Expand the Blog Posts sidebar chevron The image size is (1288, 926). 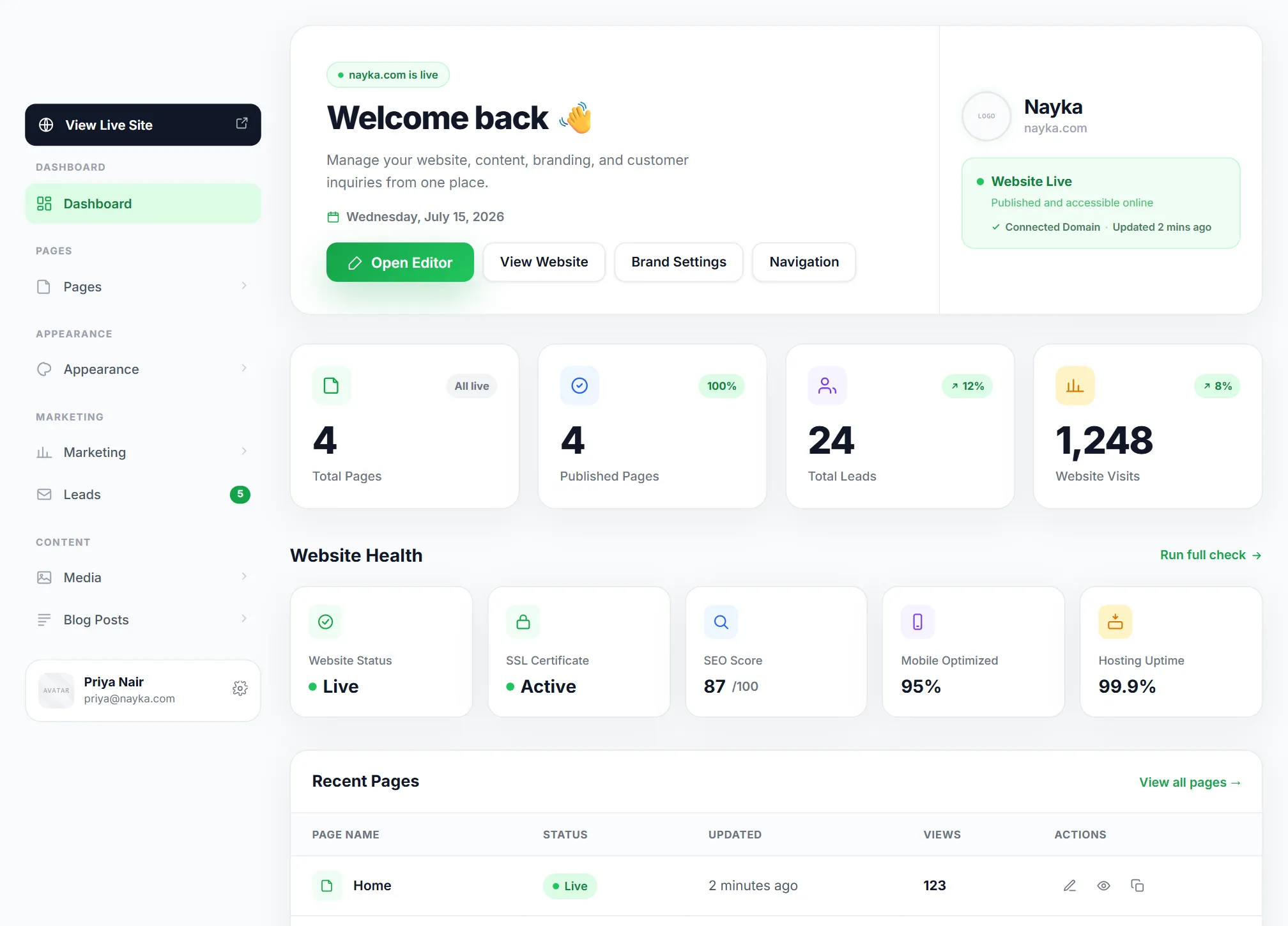(244, 619)
